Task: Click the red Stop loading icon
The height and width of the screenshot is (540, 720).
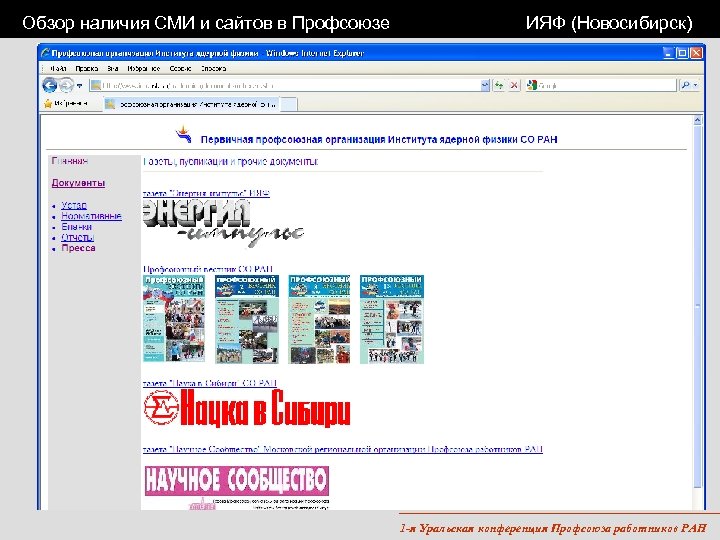Action: point(514,85)
